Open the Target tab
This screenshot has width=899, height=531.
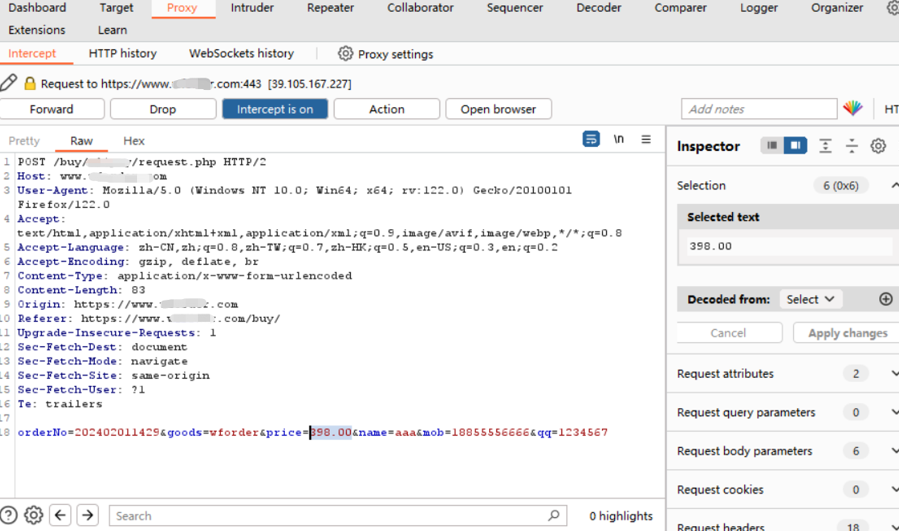point(116,8)
